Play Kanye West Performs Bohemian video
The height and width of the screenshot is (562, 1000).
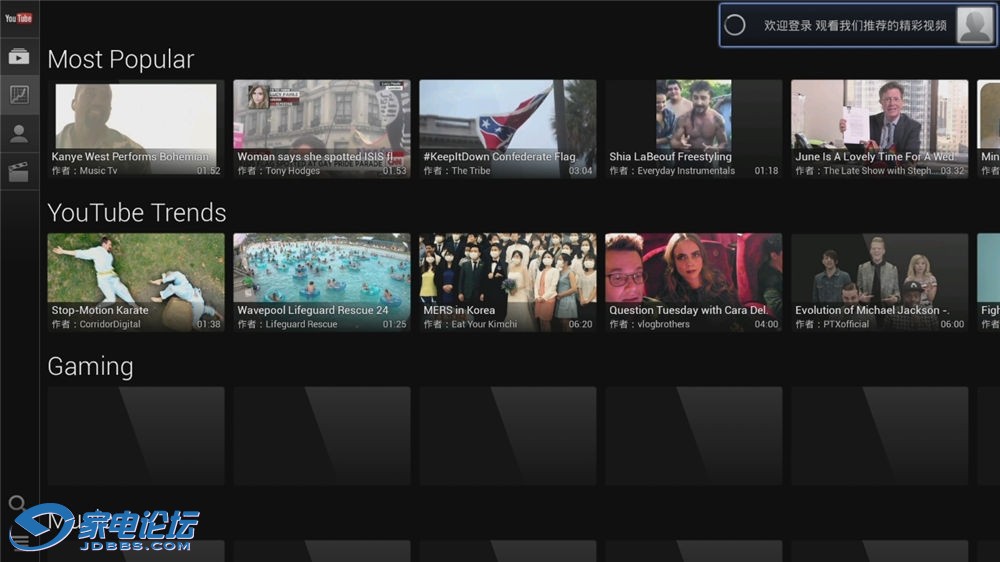[136, 129]
